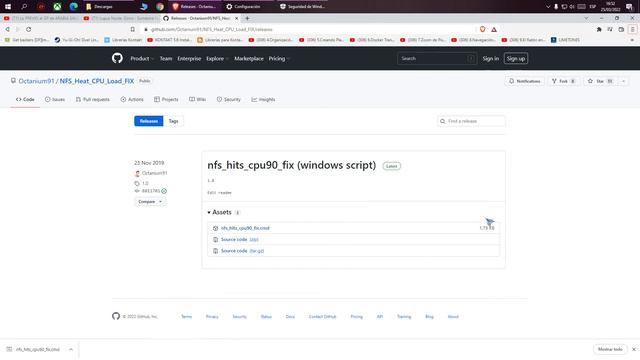Show hidden system tray icons
The width and height of the screenshot is (640, 360).
click(548, 7)
